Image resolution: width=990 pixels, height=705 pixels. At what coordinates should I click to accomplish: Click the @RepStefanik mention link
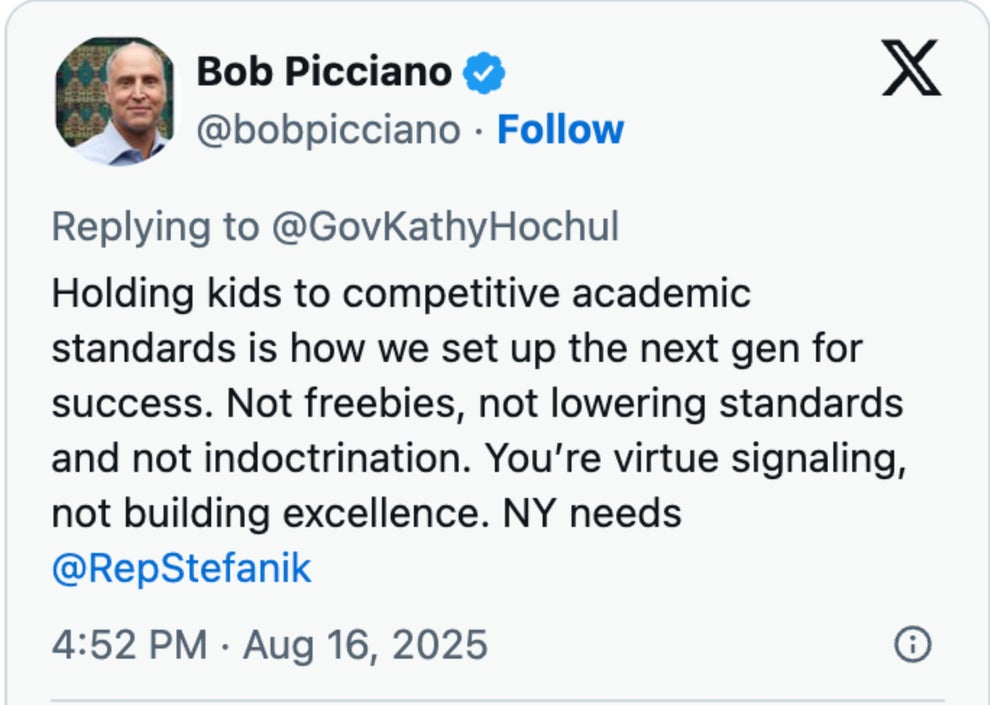181,569
